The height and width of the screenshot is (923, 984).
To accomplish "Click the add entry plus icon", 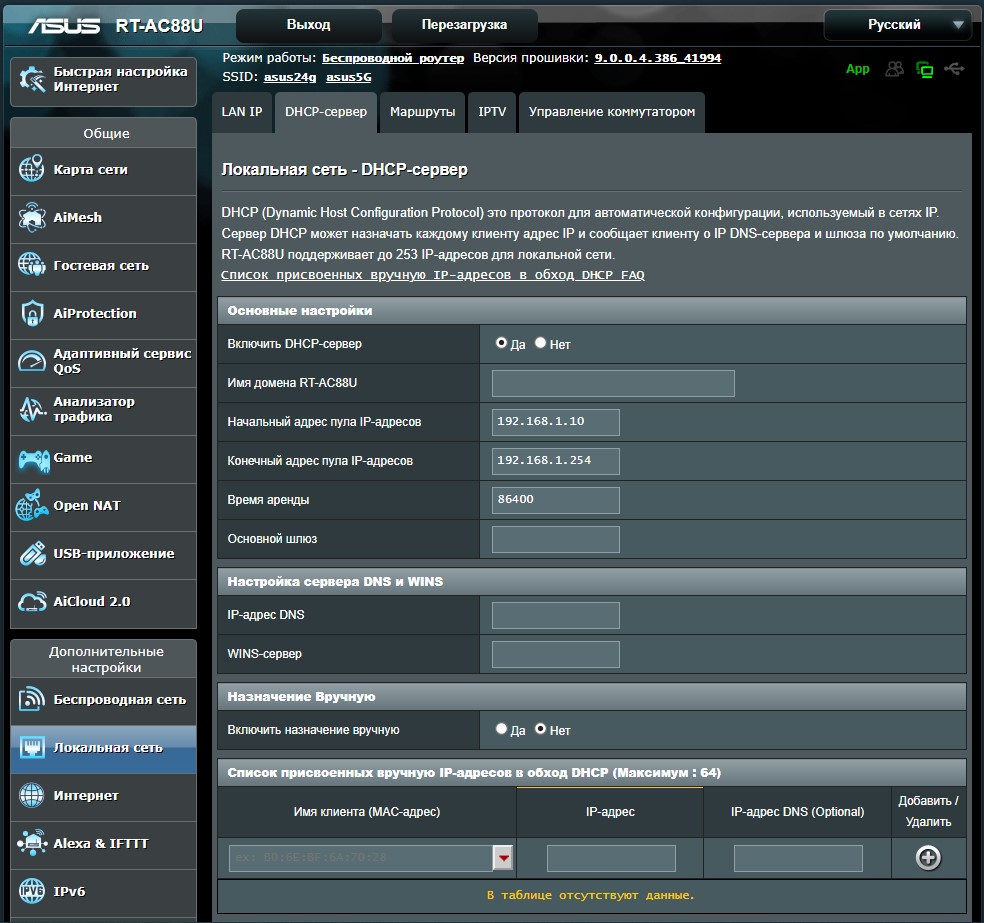I will coord(928,858).
